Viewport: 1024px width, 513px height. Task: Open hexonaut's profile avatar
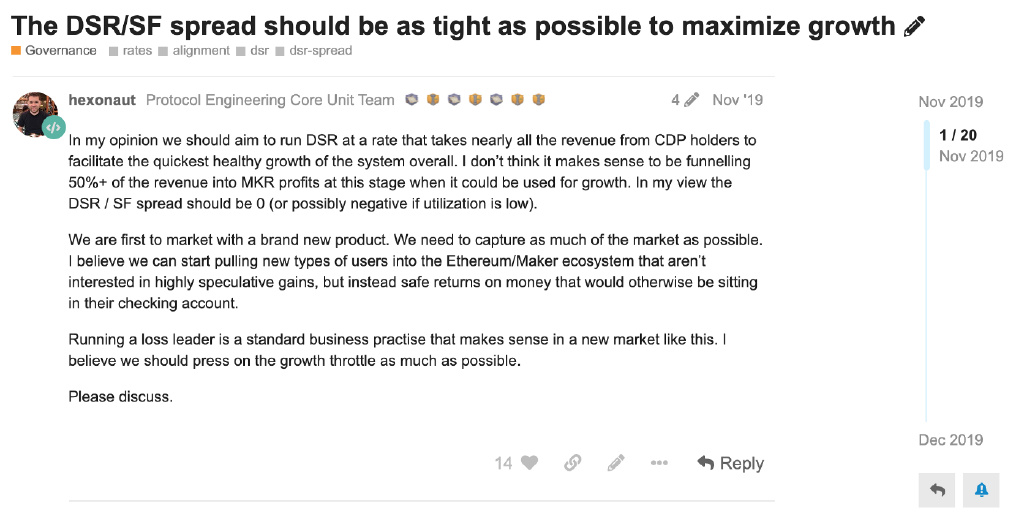(x=35, y=114)
